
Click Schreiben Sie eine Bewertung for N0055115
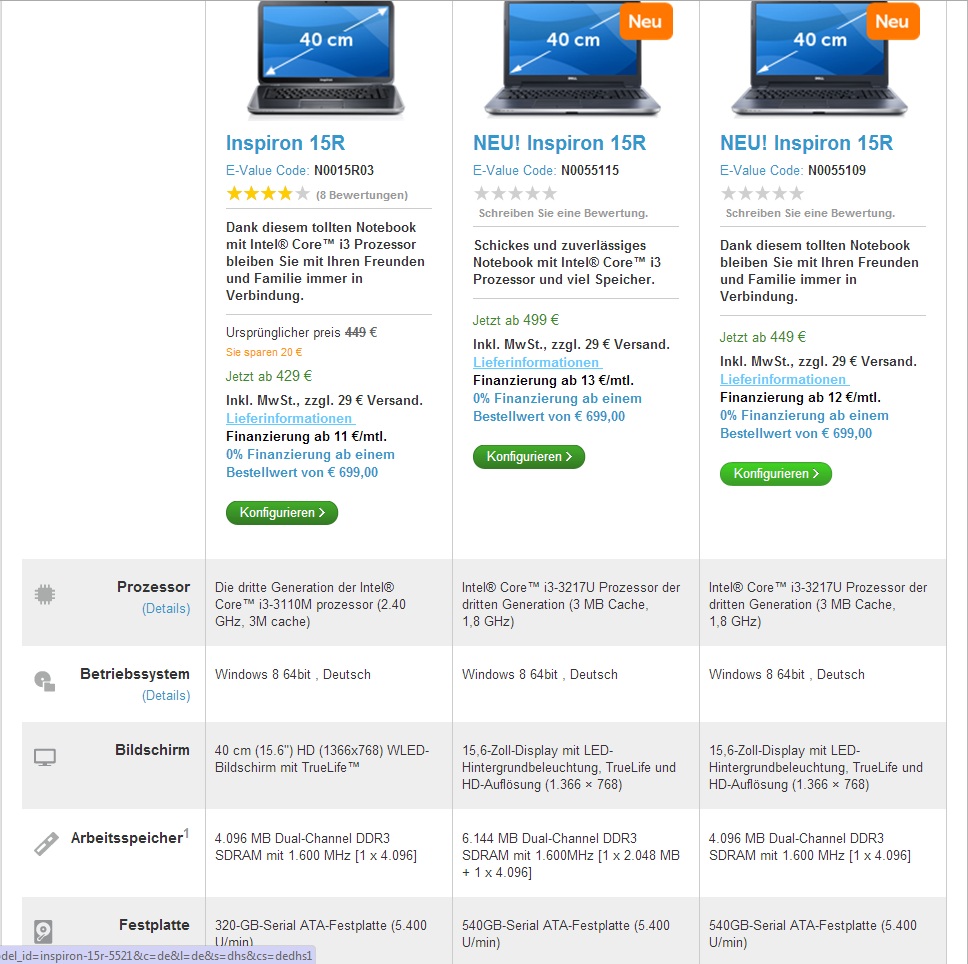(x=563, y=213)
